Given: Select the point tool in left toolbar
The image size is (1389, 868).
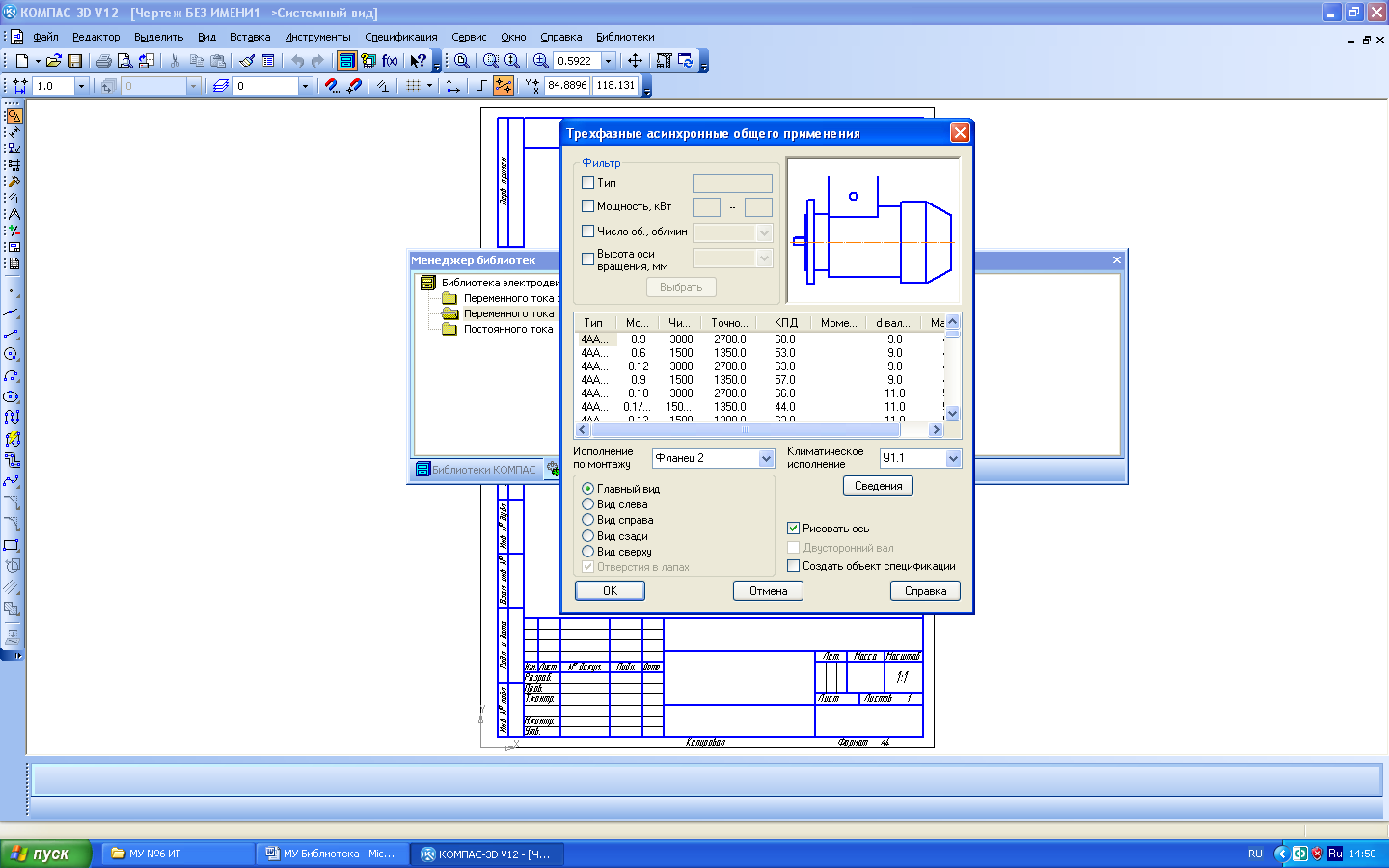Looking at the screenshot, I should coord(12,290).
